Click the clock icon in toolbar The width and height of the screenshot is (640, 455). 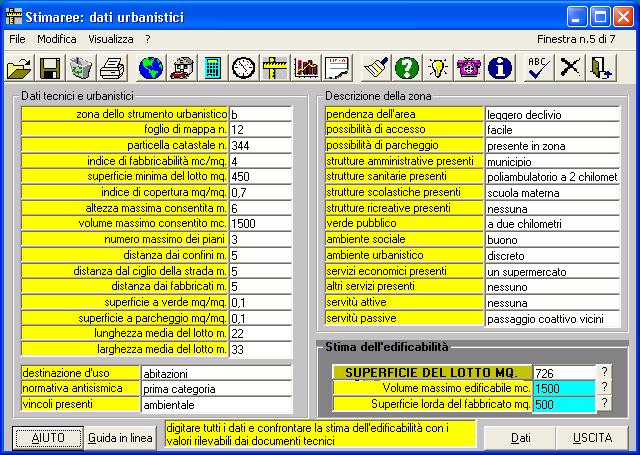click(243, 68)
